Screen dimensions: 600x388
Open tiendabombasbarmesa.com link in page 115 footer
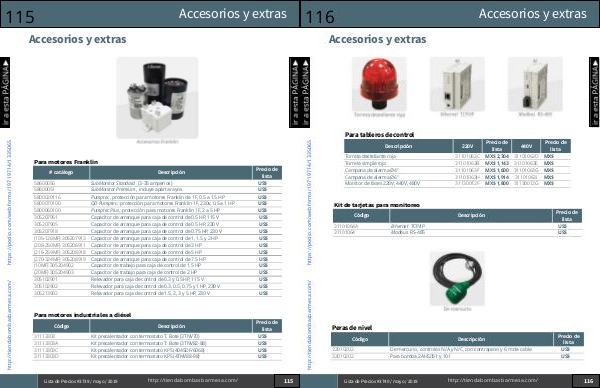pos(192,380)
